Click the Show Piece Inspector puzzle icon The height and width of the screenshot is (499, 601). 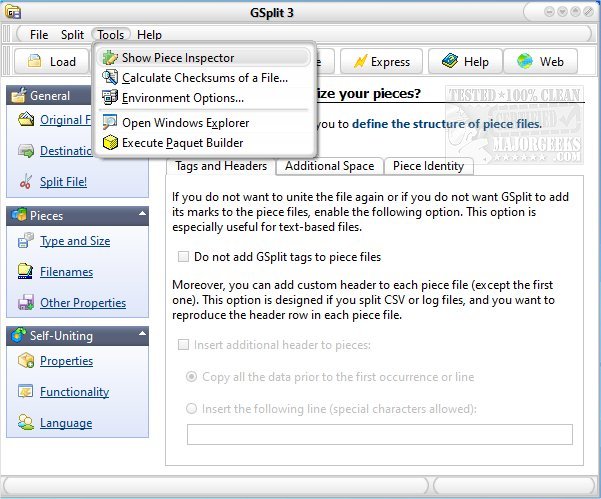pyautogui.click(x=110, y=57)
